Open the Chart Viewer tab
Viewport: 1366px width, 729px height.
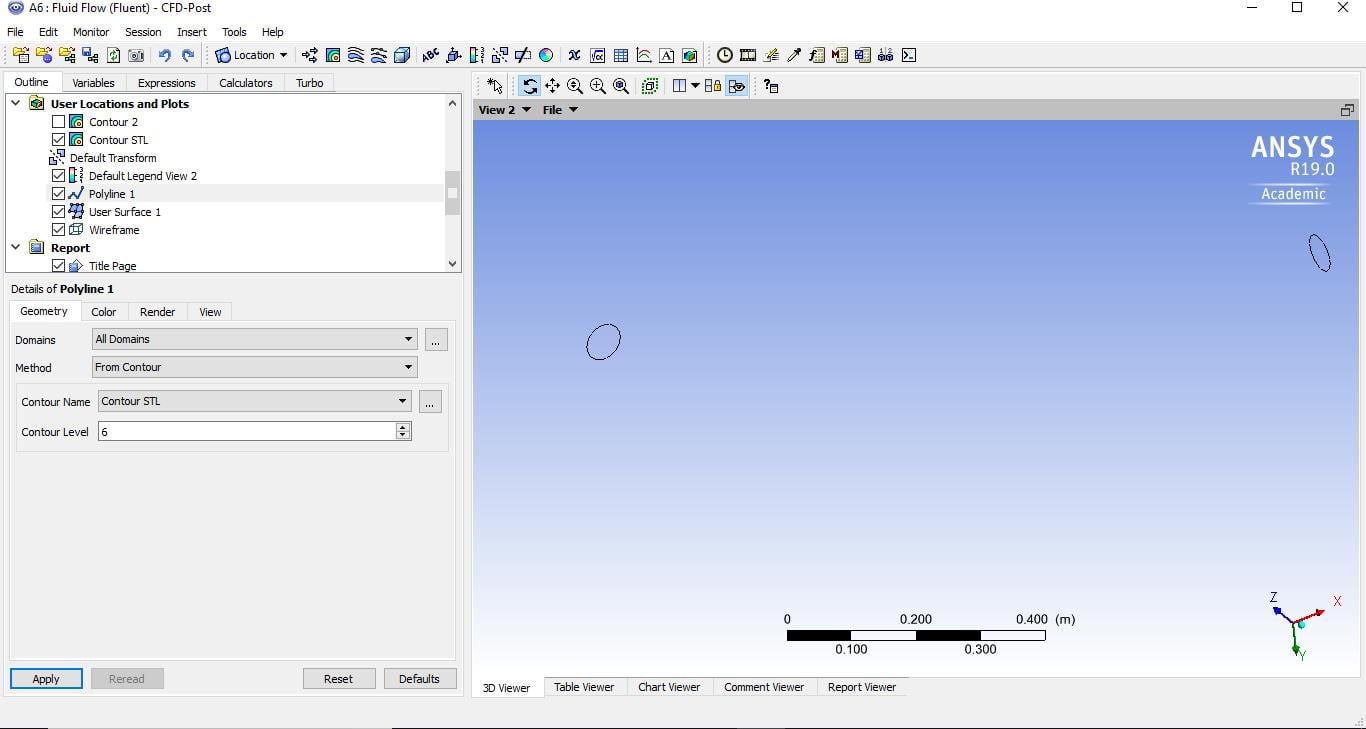pos(669,687)
